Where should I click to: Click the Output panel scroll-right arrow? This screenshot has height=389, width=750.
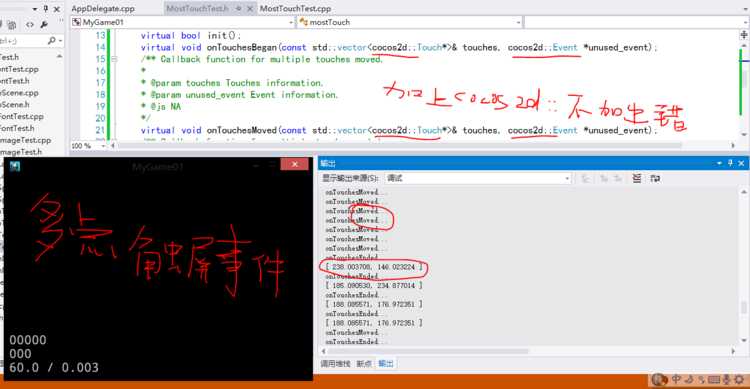(x=733, y=351)
